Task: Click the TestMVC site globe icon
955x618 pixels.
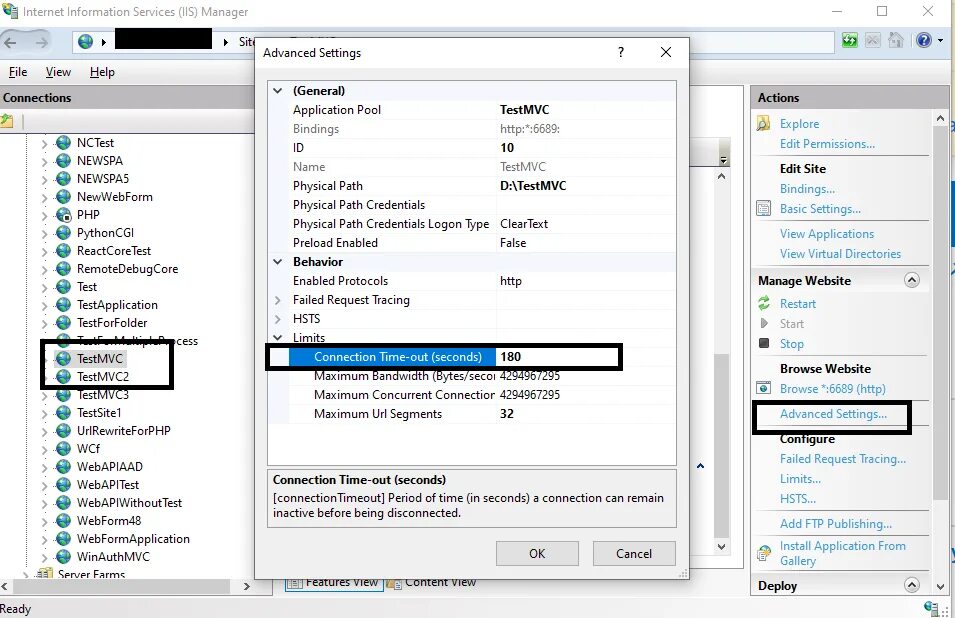Action: tap(63, 359)
